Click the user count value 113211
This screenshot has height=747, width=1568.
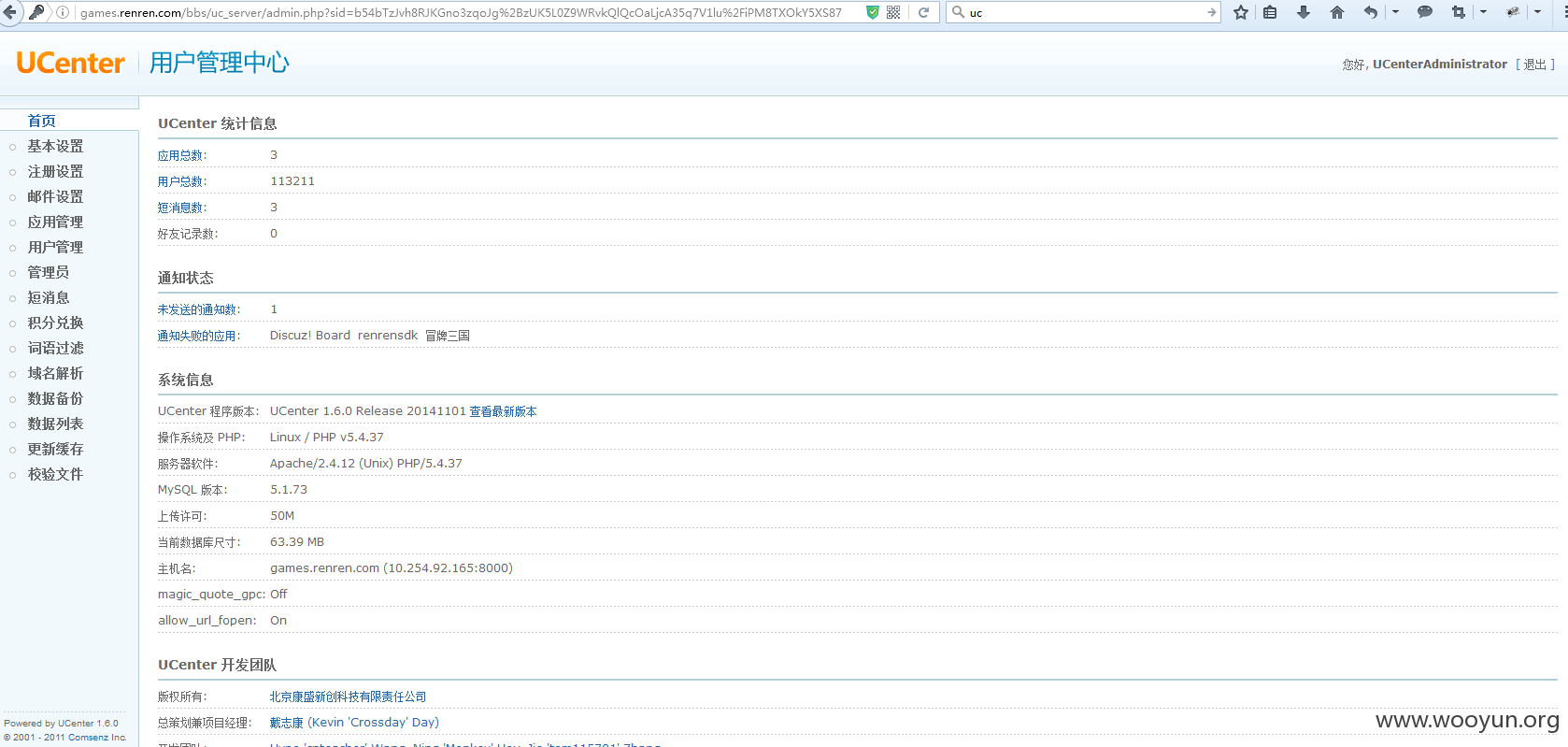click(x=292, y=181)
